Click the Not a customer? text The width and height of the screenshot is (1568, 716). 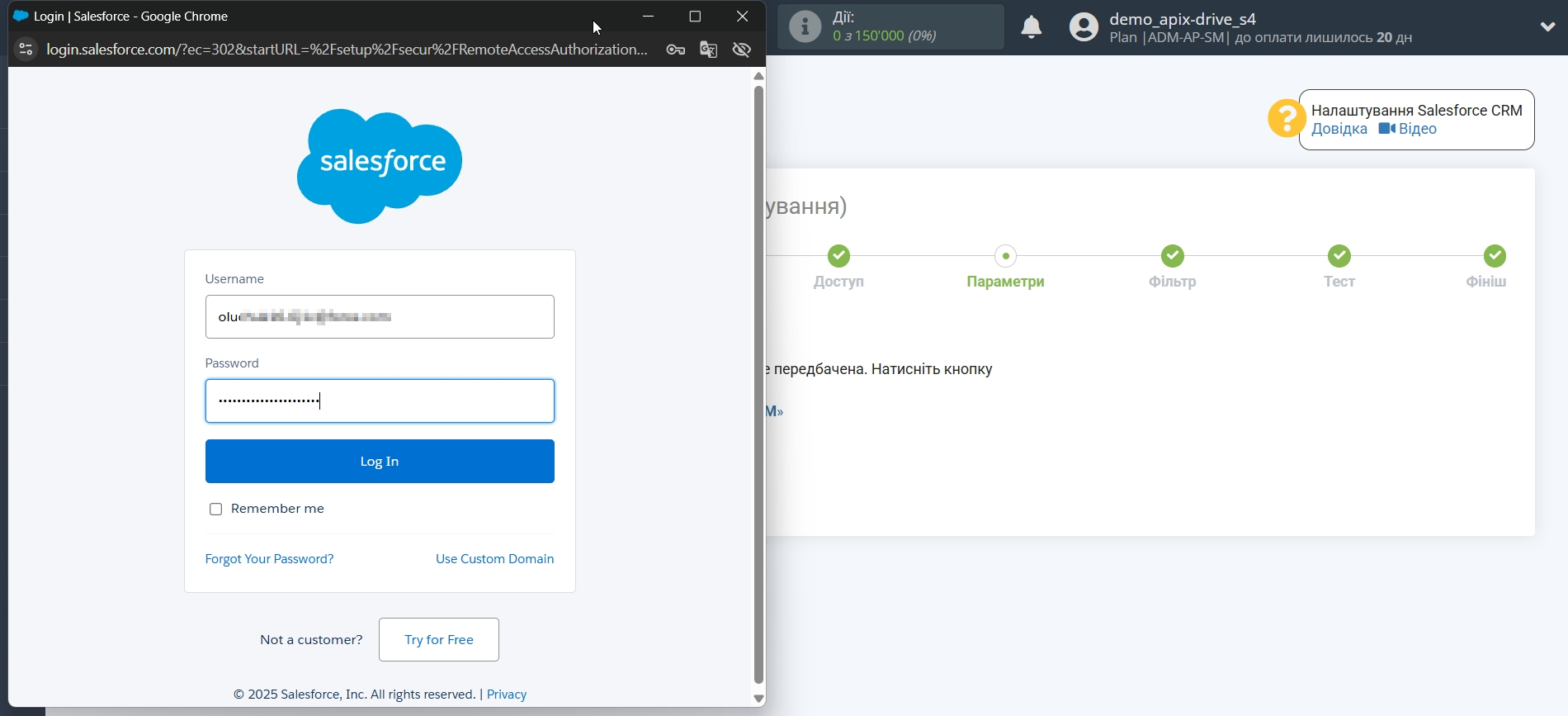point(311,639)
